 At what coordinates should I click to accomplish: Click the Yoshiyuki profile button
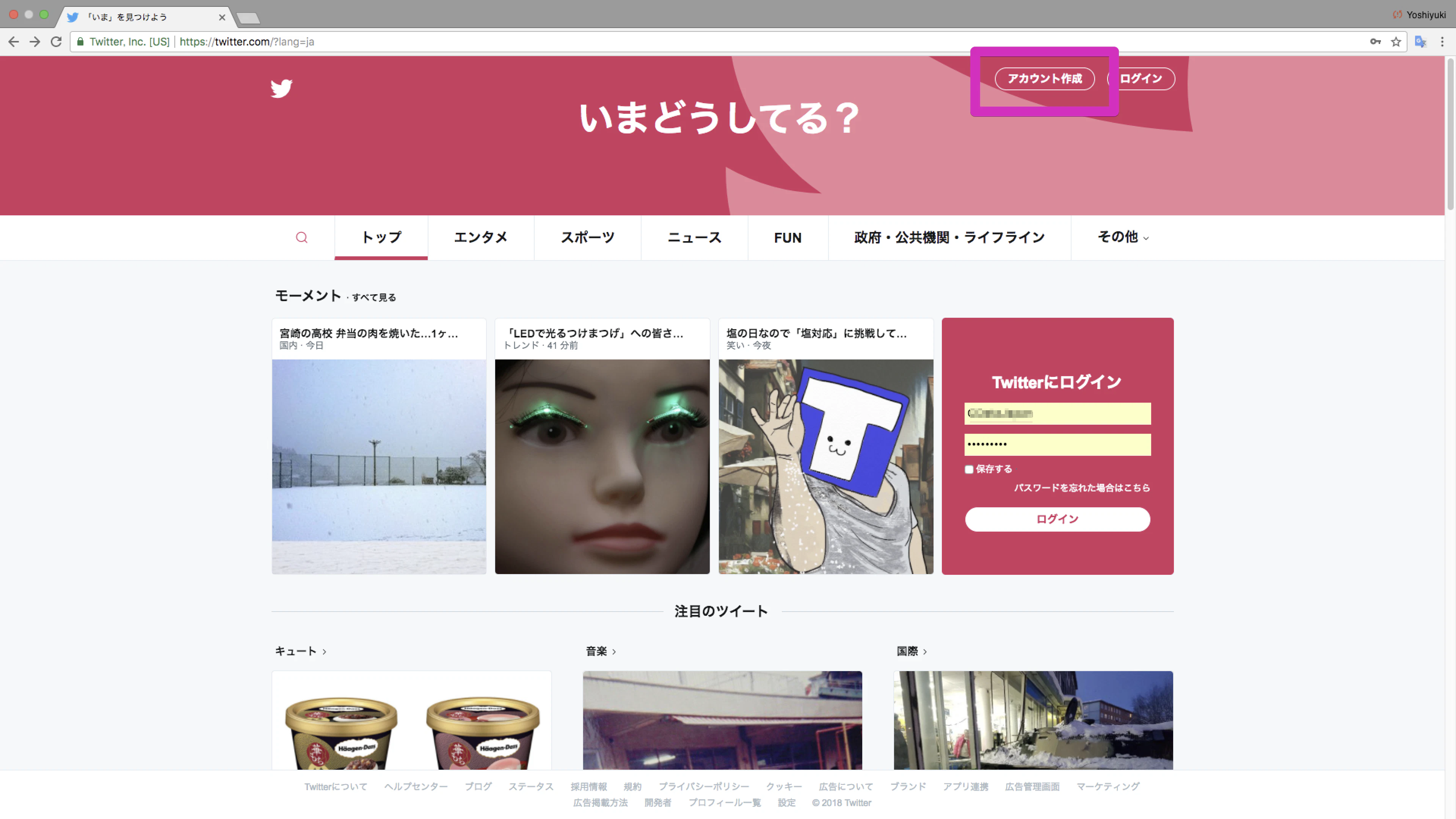tap(1420, 15)
